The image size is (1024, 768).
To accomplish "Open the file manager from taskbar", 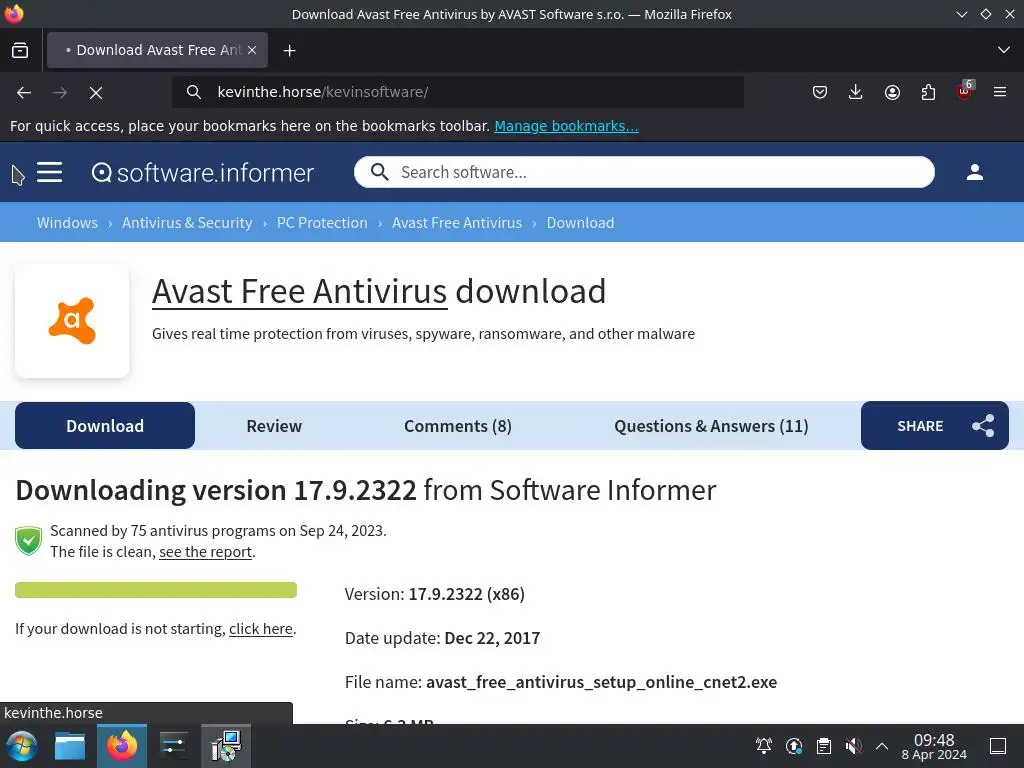I will click(x=70, y=746).
